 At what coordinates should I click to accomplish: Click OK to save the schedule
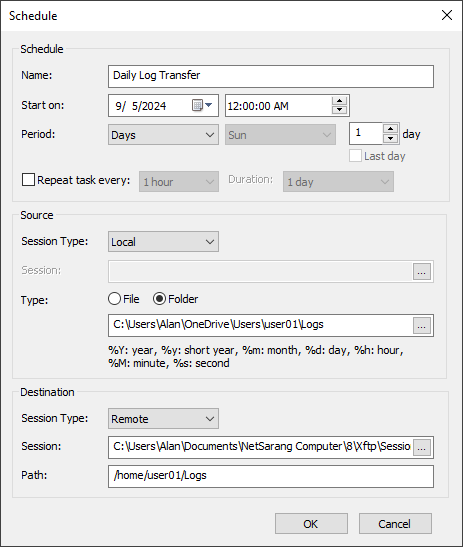point(311,524)
